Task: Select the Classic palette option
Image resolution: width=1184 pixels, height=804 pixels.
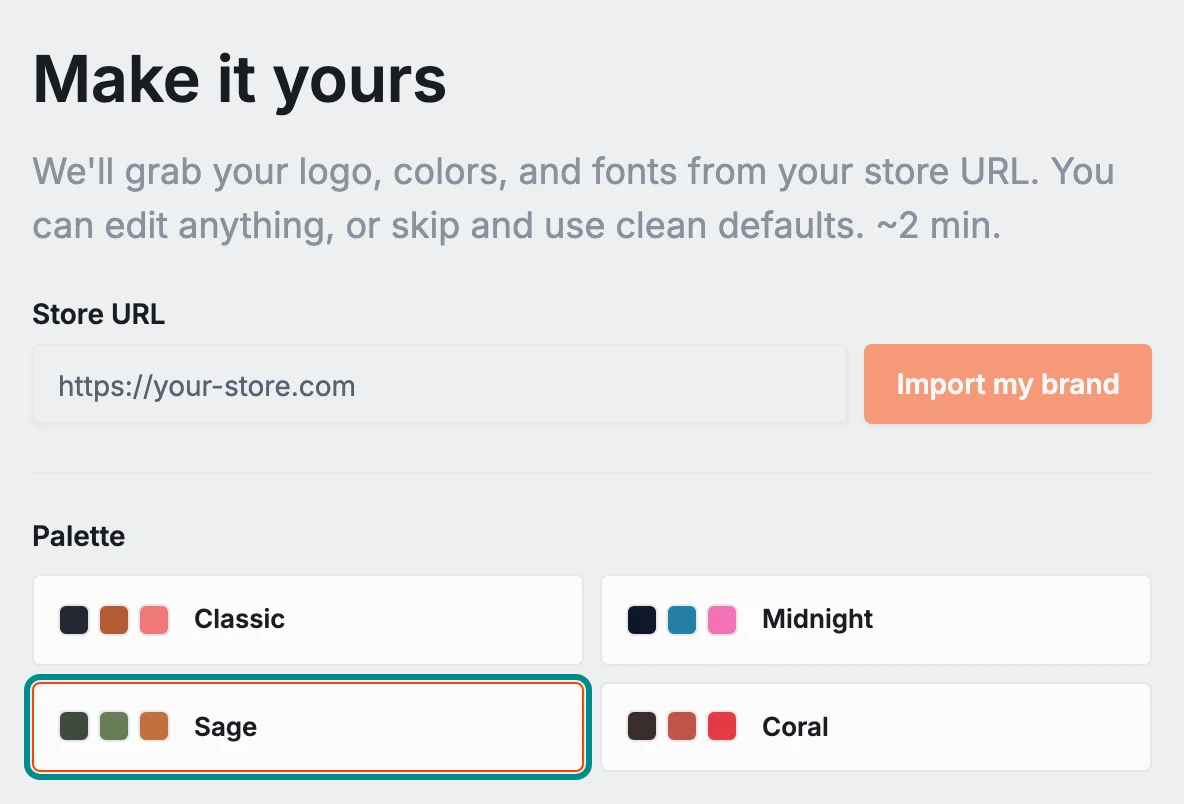Action: point(308,620)
